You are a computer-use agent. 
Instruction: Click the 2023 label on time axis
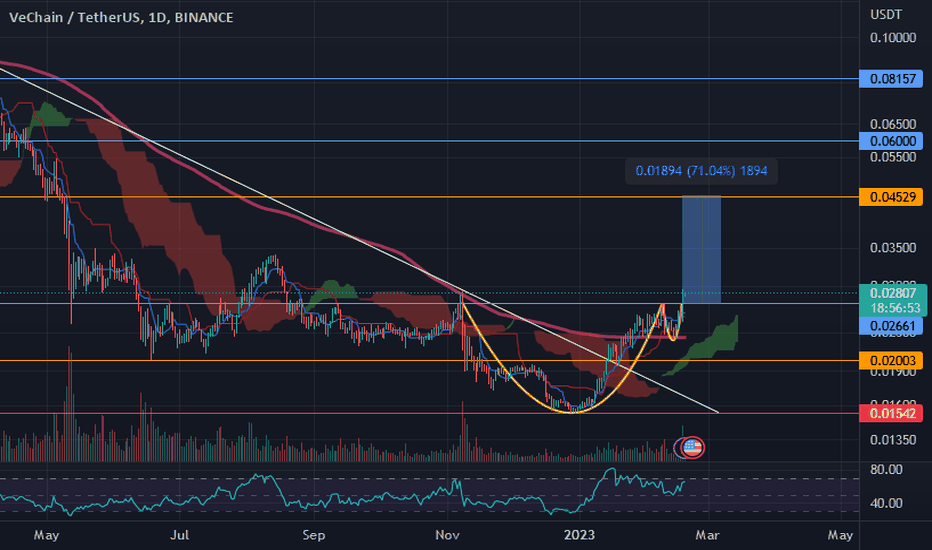click(580, 535)
